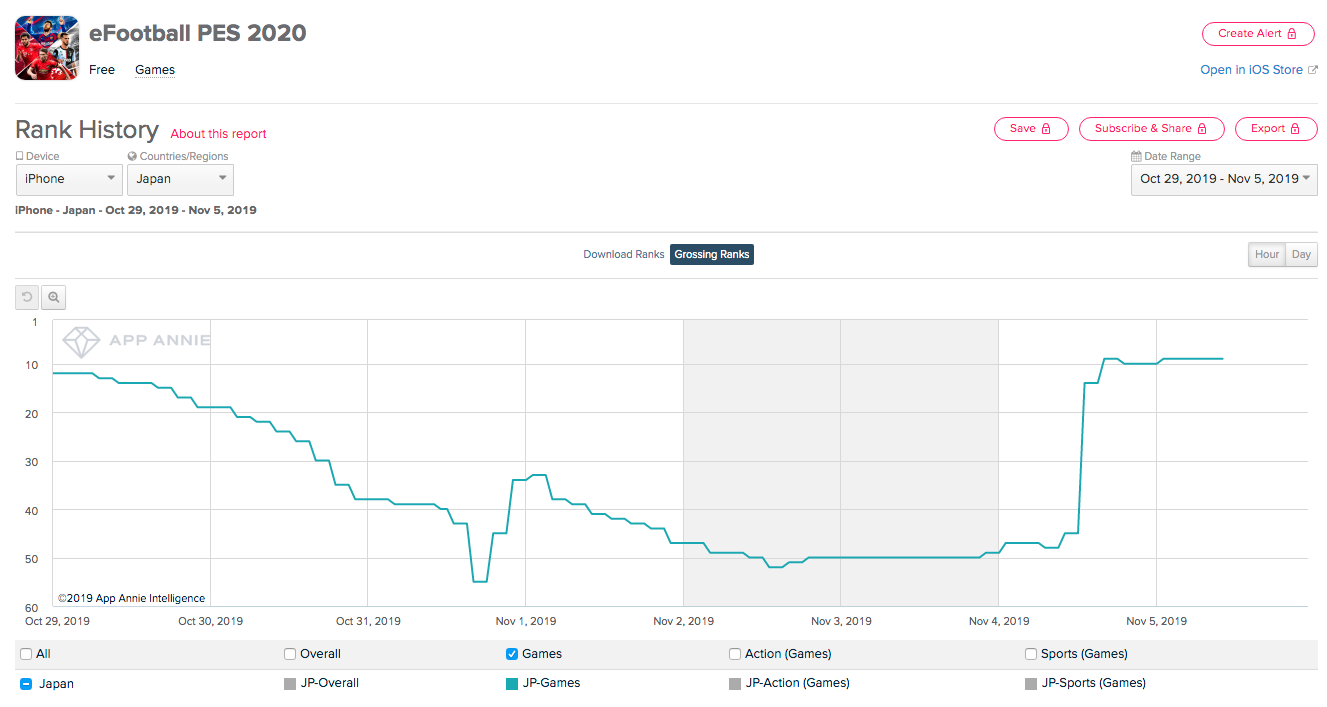1327x707 pixels.
Task: Click the lock icon in Save button
Action: click(1047, 128)
